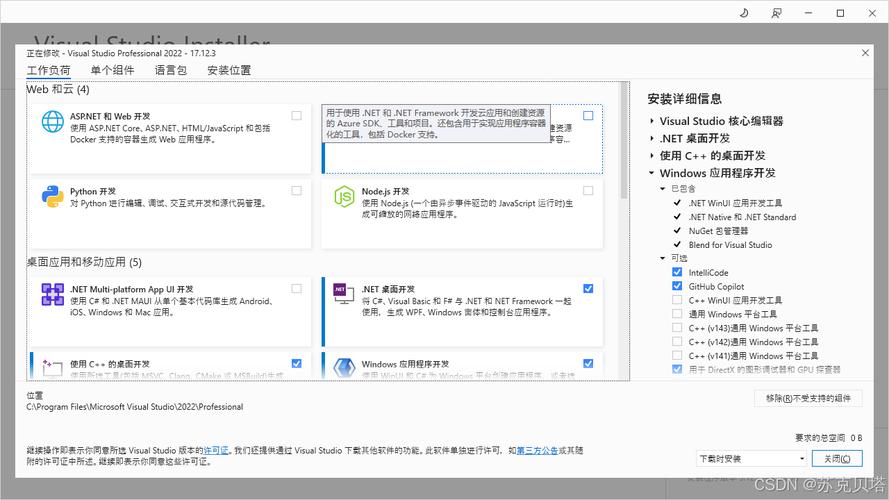Open the 许可证 license link

coord(216,451)
